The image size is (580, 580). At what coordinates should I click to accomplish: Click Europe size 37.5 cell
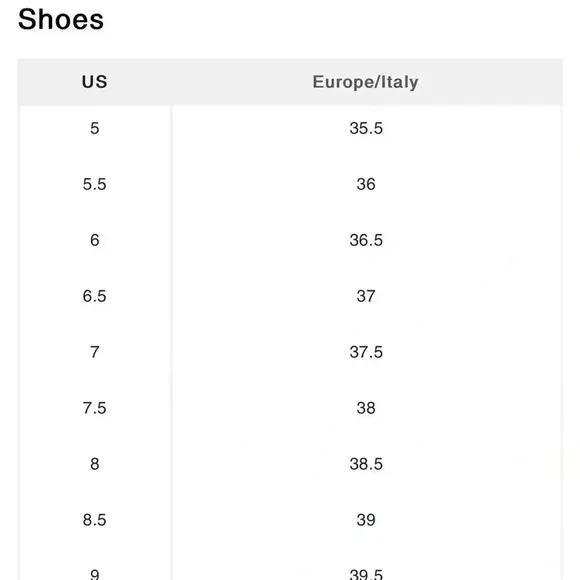tap(366, 352)
